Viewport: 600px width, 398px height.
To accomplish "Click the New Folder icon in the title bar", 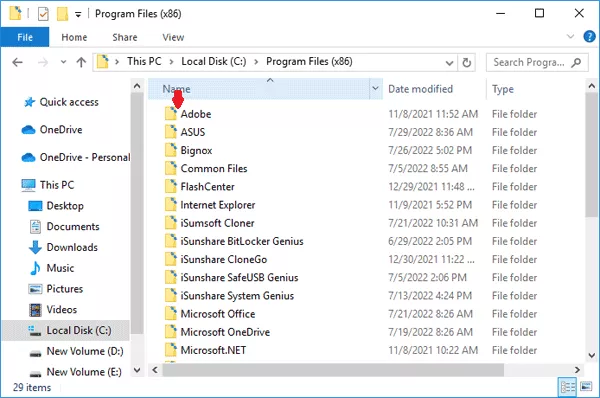I will point(62,14).
